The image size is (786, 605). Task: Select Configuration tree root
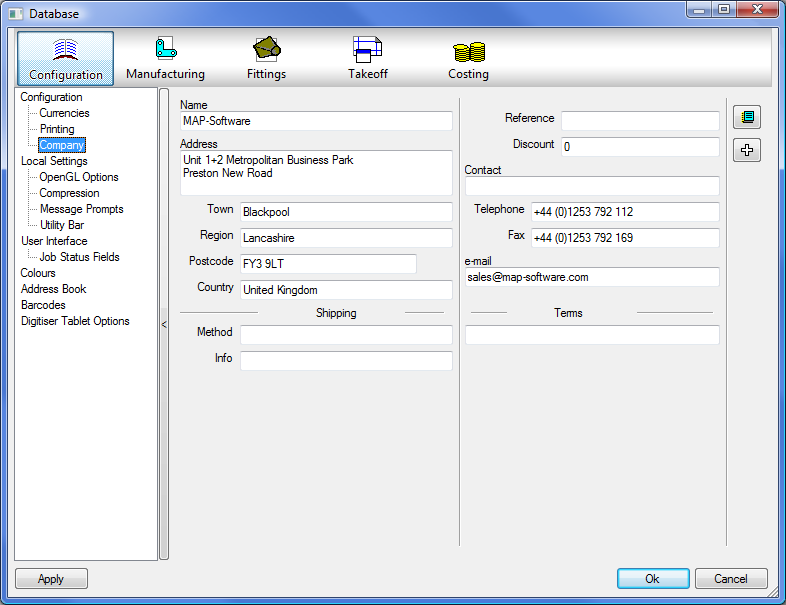point(51,97)
